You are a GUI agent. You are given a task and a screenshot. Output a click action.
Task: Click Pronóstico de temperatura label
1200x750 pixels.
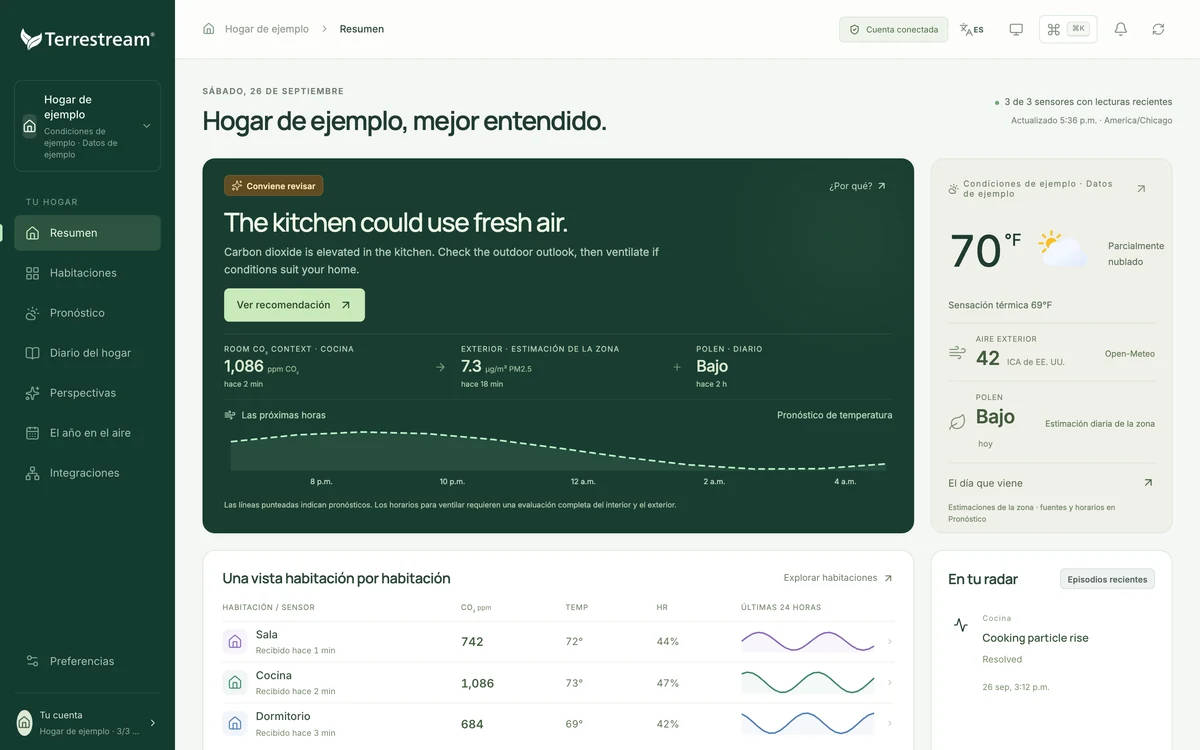834,415
